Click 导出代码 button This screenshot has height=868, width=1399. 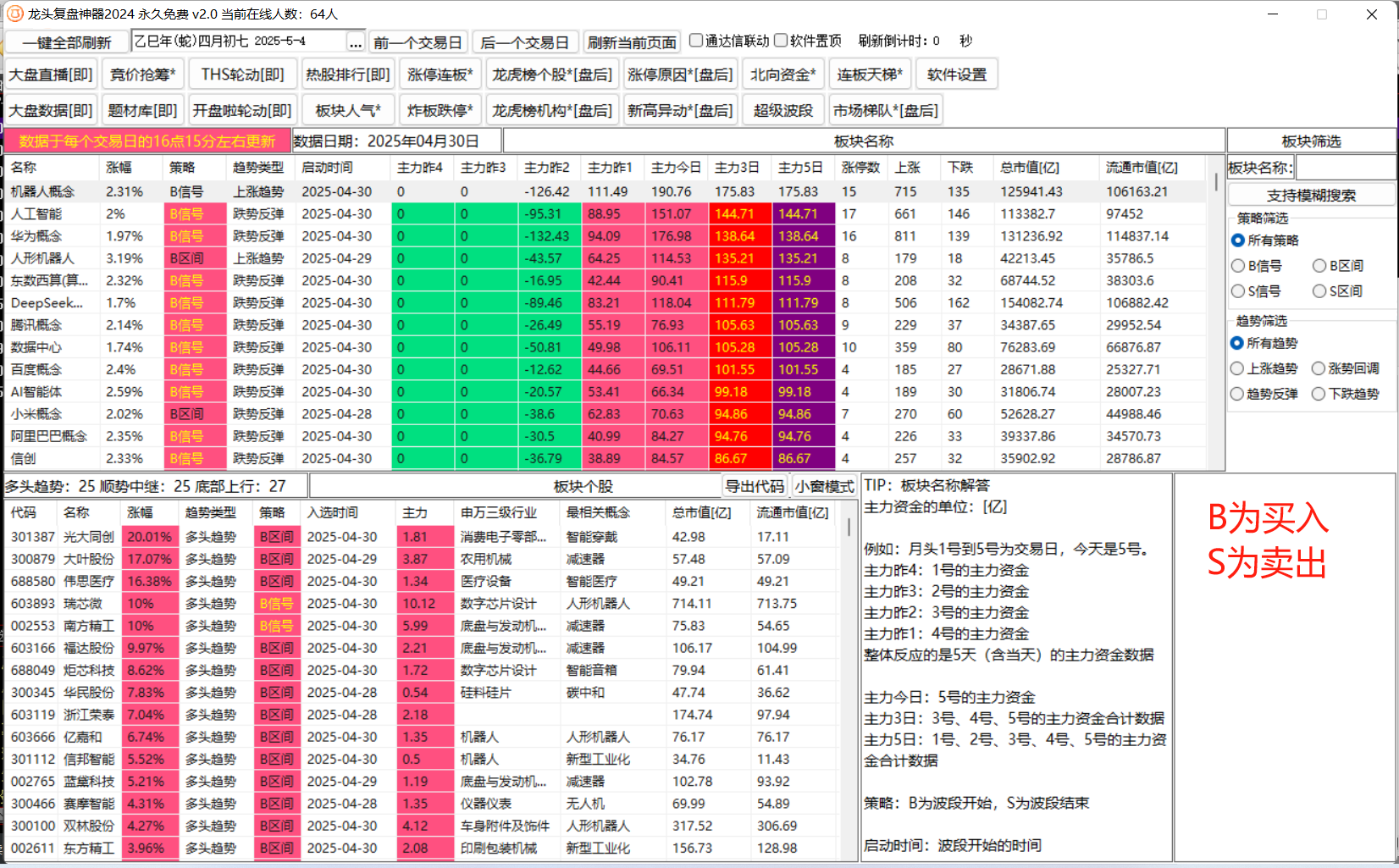pos(755,486)
